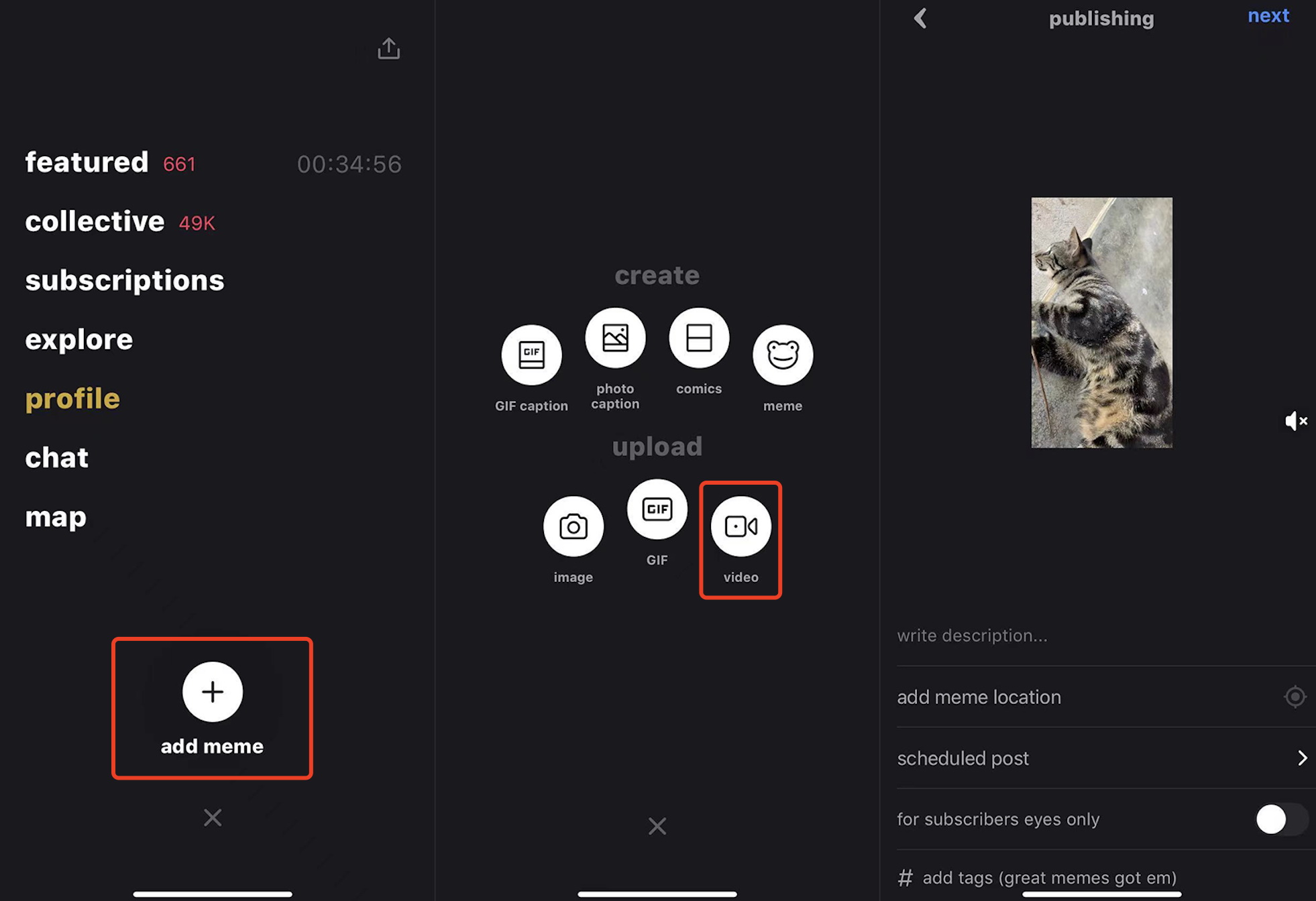Expand scheduled post chevron

click(1301, 758)
